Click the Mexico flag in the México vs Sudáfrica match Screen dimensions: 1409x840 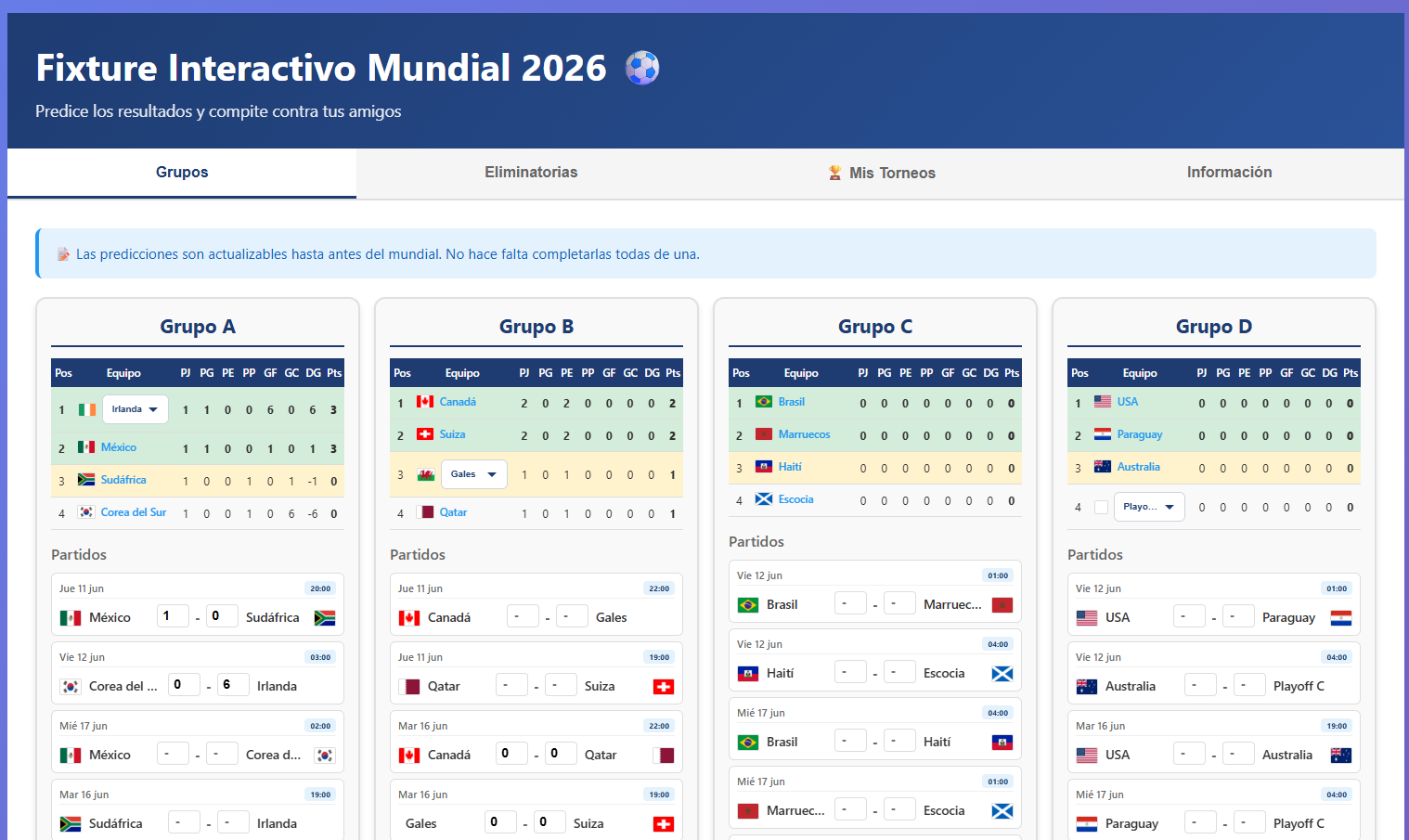pos(72,616)
